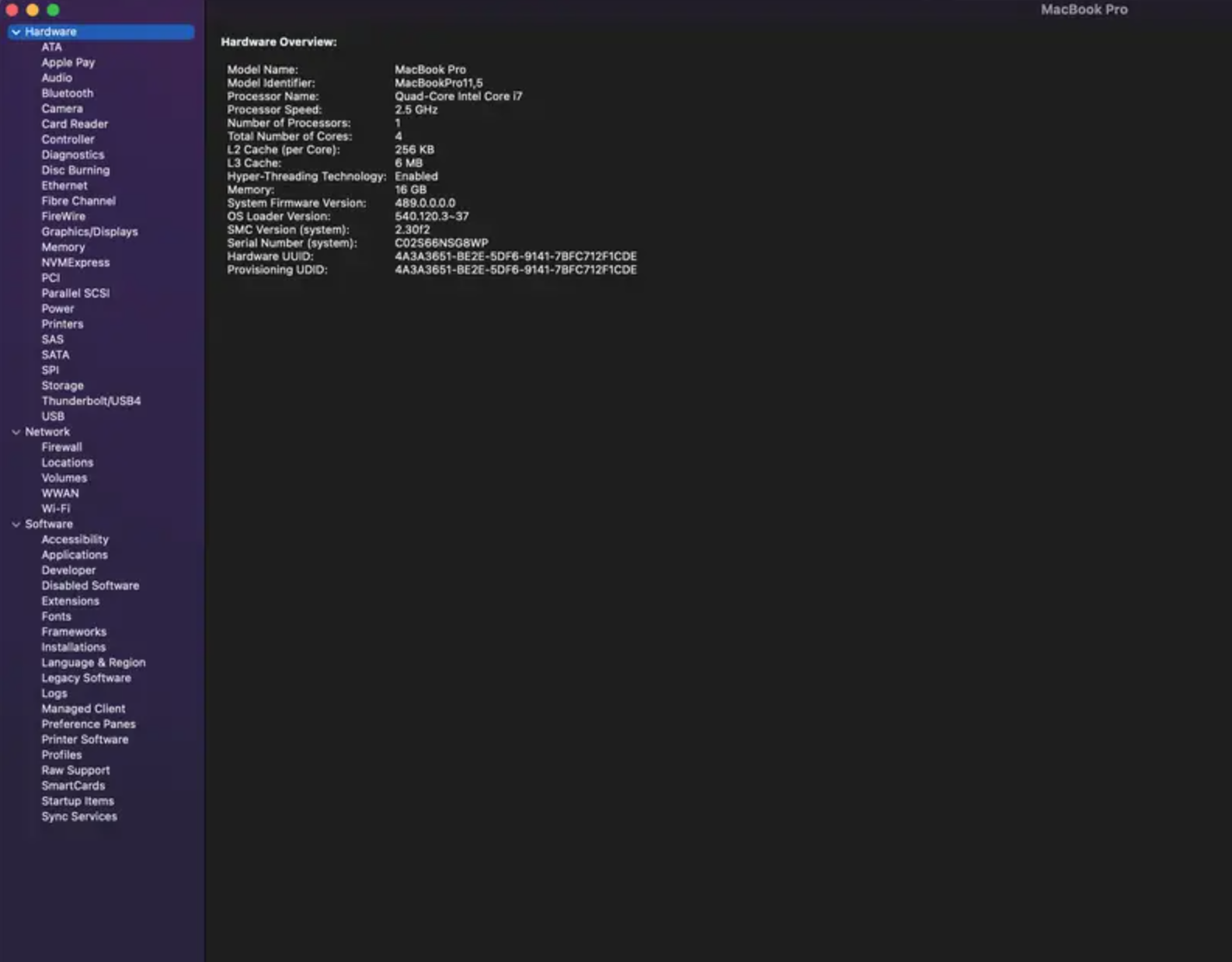Screen dimensions: 1232x962
Task: Open the Graphics/Displays entry
Action: (x=89, y=232)
